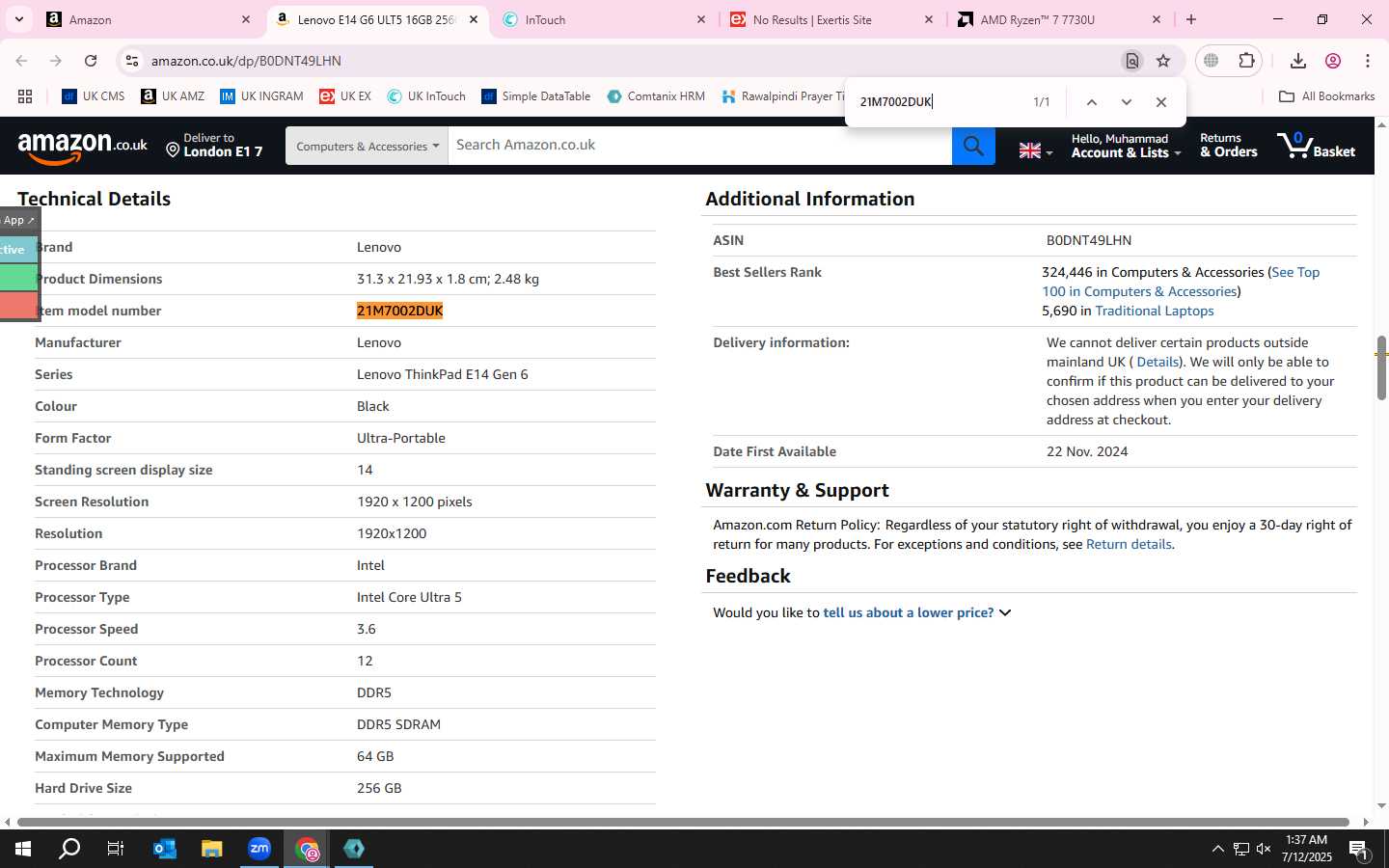Open Windows taskbar search

click(69, 849)
